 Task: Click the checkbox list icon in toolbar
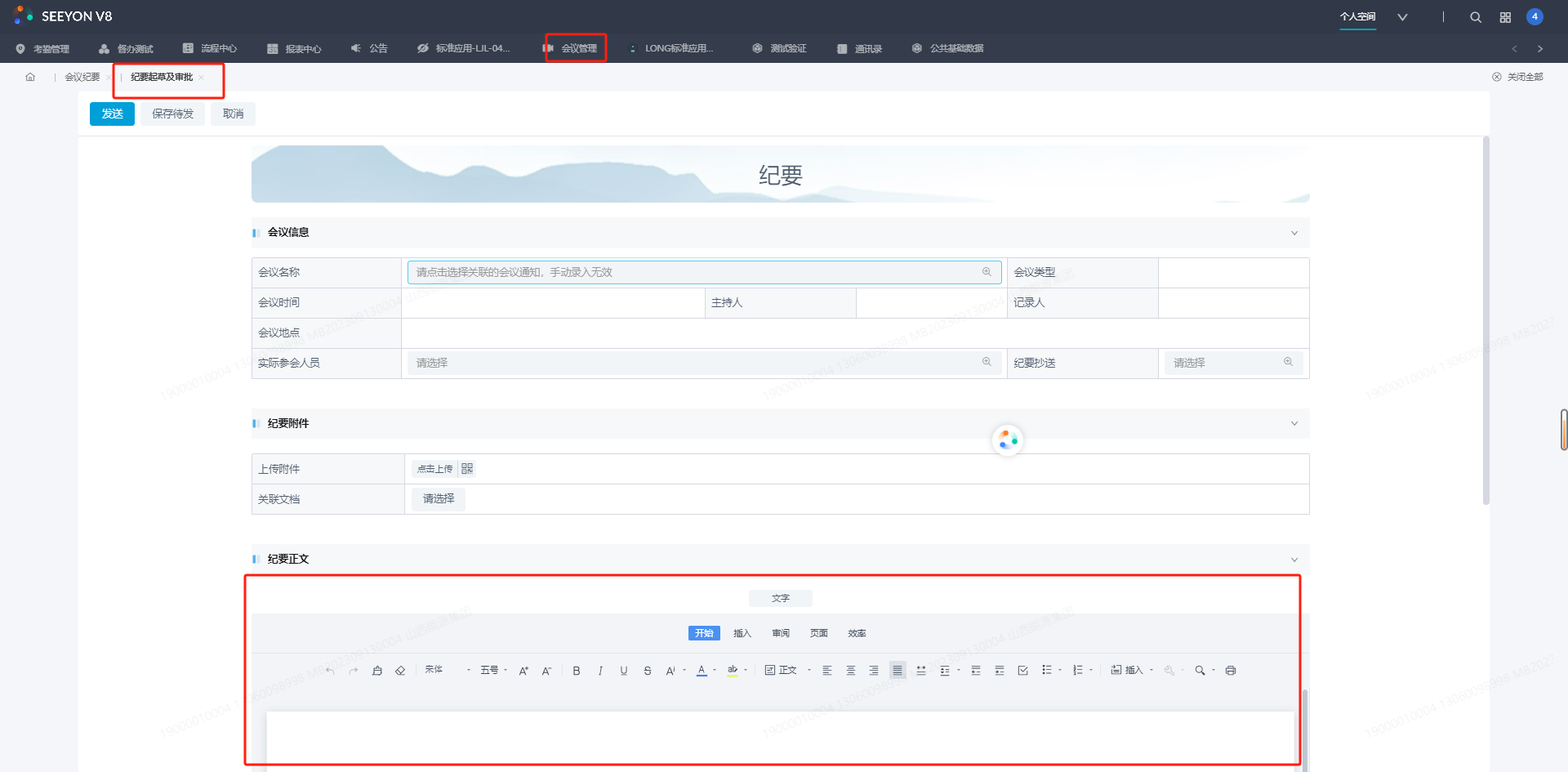pos(1022,671)
